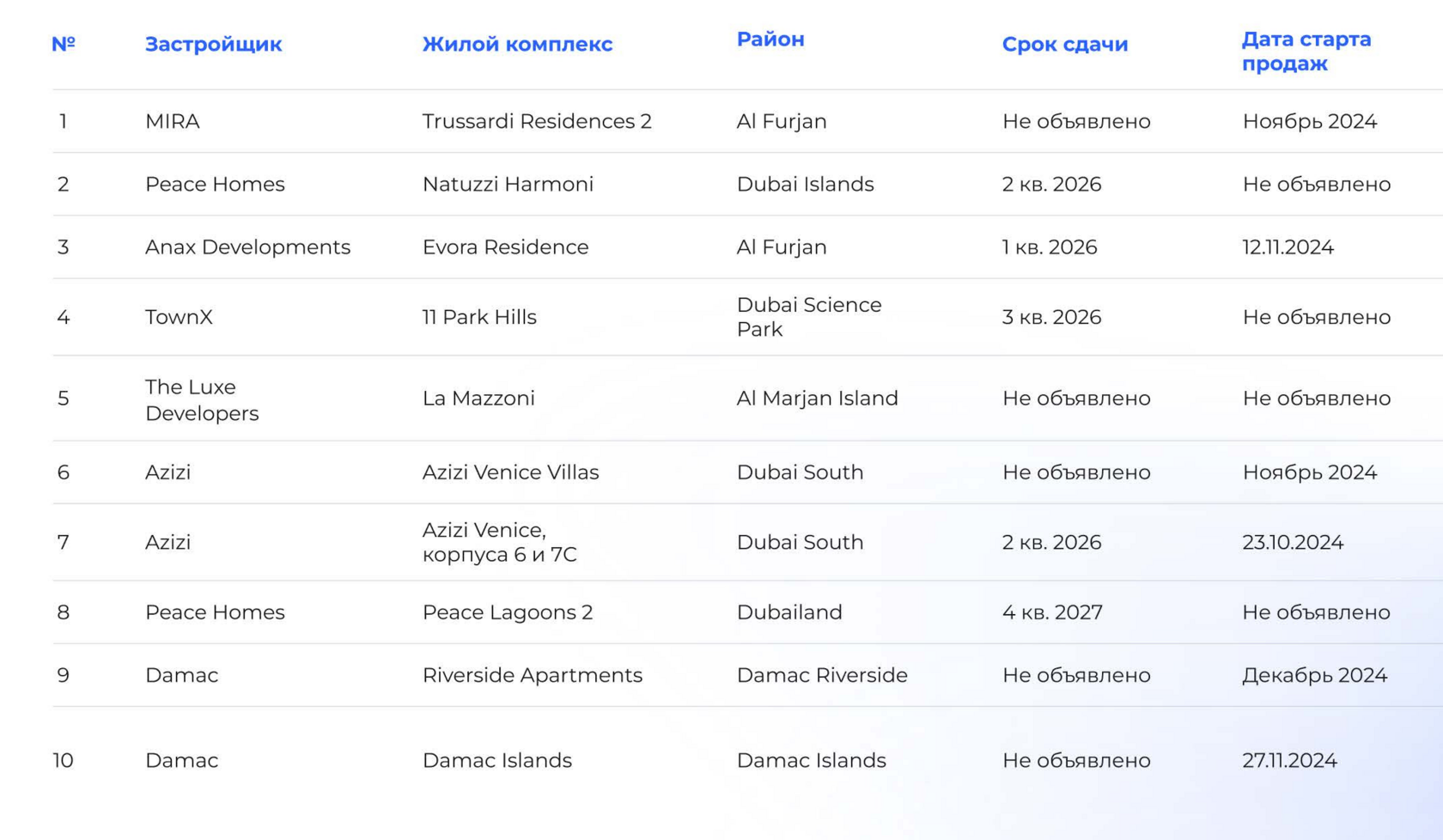Click the "23.10.2024" sales start date
The height and width of the screenshot is (840, 1443).
point(1293,543)
